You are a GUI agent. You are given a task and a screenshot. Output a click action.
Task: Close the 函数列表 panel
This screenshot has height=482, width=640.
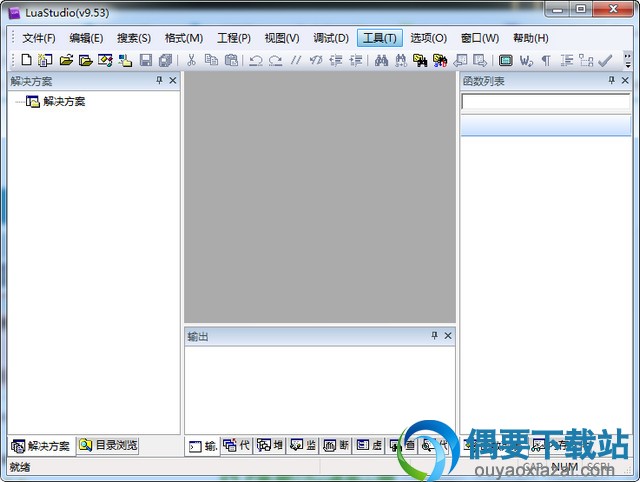[x=625, y=80]
